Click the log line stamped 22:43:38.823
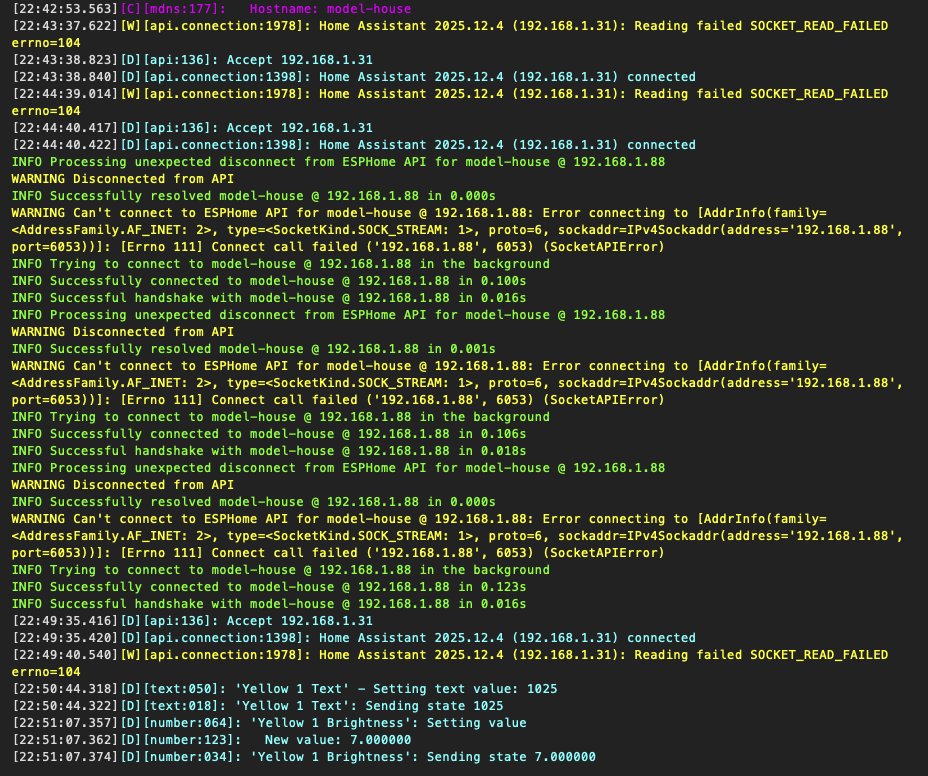The image size is (928, 776). pos(192,60)
